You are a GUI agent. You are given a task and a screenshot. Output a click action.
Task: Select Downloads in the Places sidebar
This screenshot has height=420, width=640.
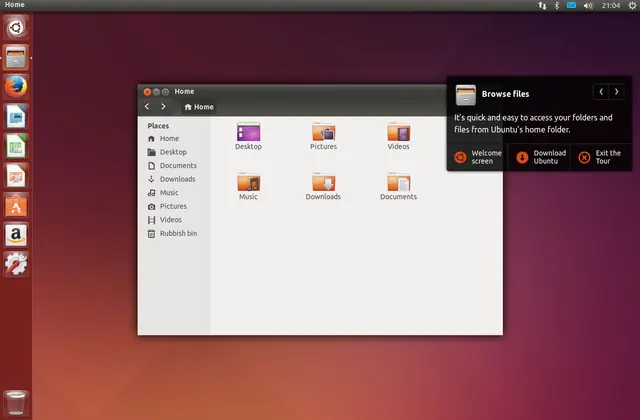[x=177, y=179]
